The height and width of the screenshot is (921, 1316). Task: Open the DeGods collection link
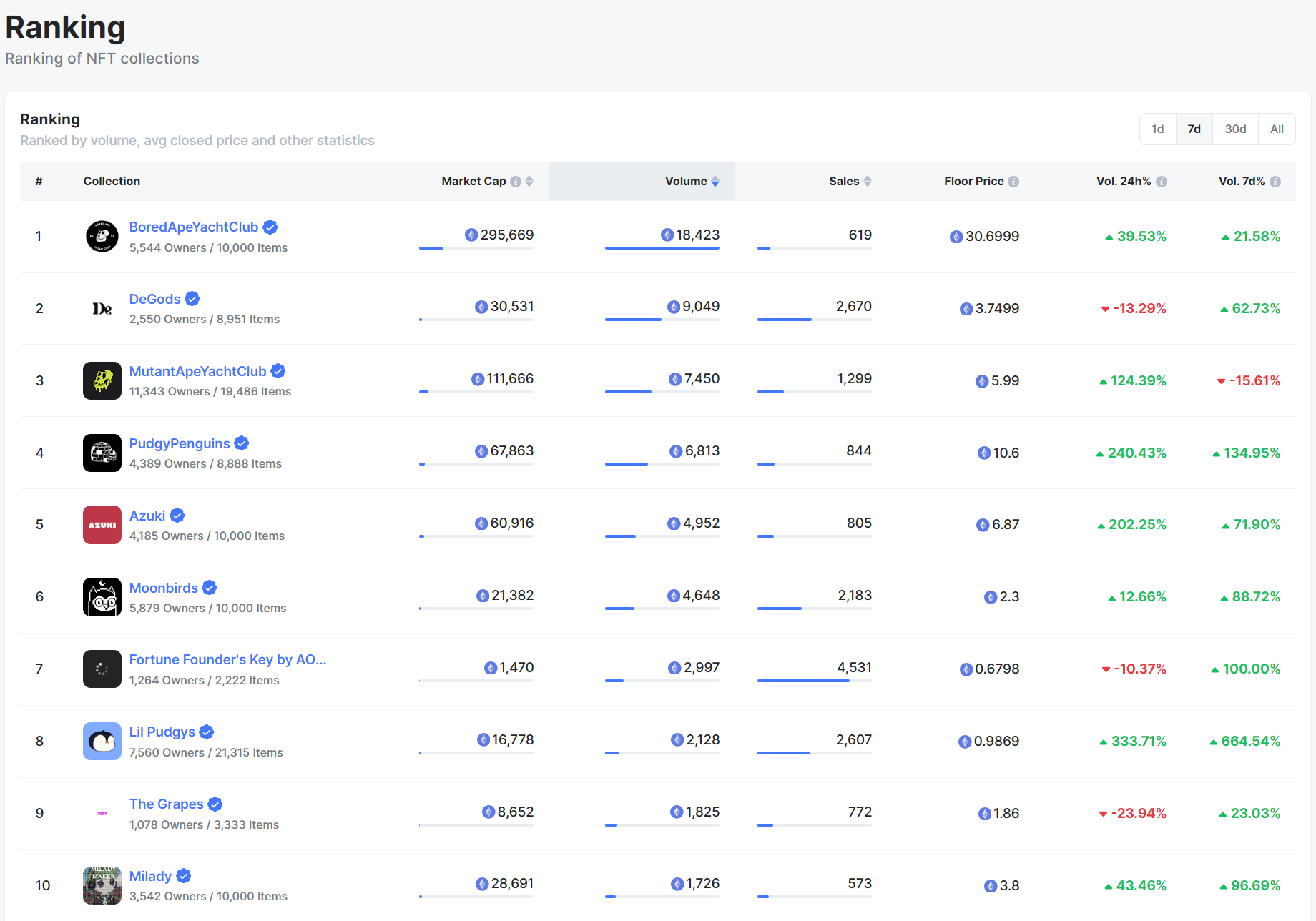pyautogui.click(x=154, y=299)
